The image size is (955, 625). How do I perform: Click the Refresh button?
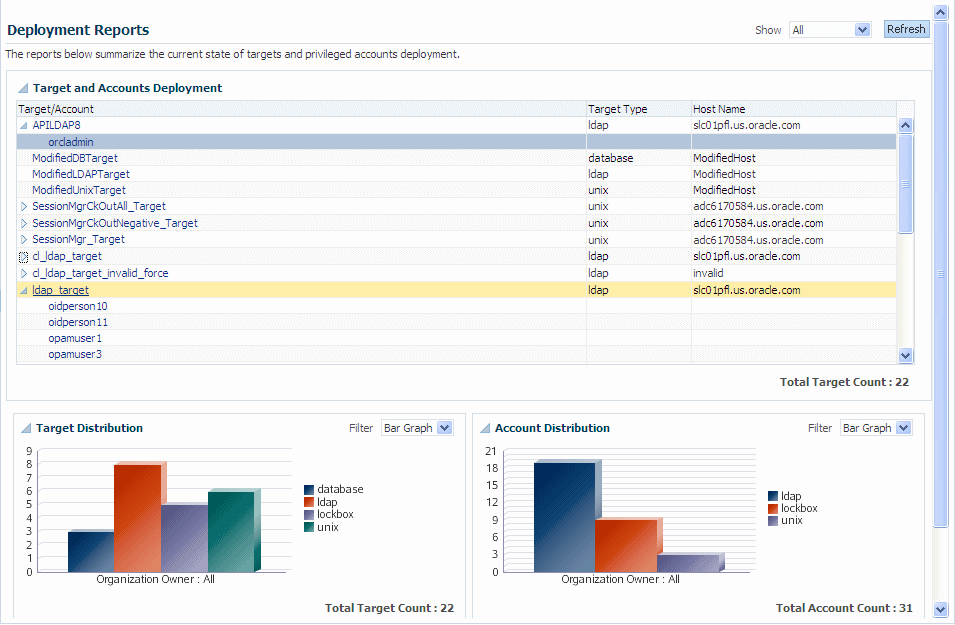[x=906, y=29]
